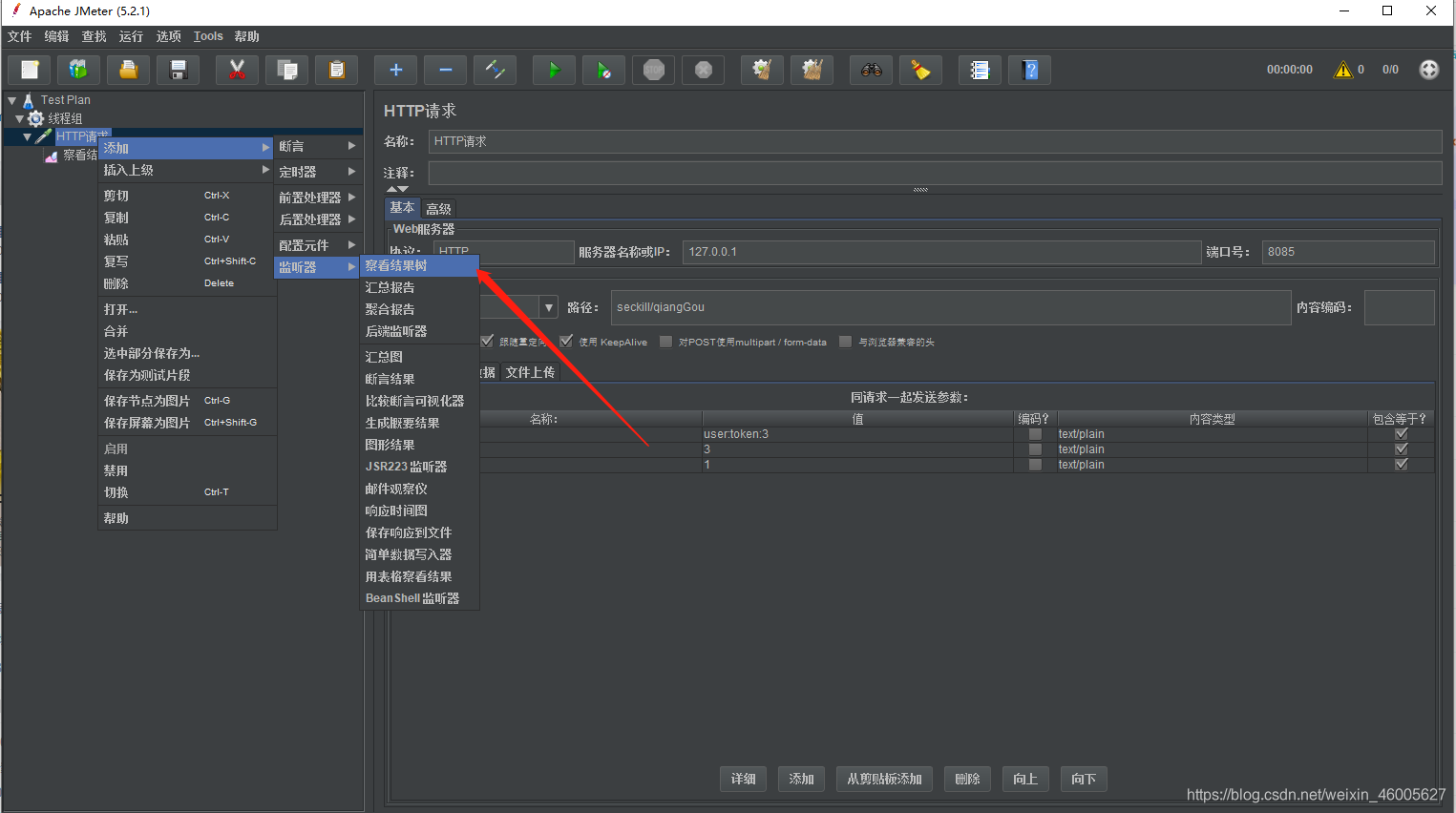
Task: Click the 向上 button
Action: click(x=1025, y=779)
